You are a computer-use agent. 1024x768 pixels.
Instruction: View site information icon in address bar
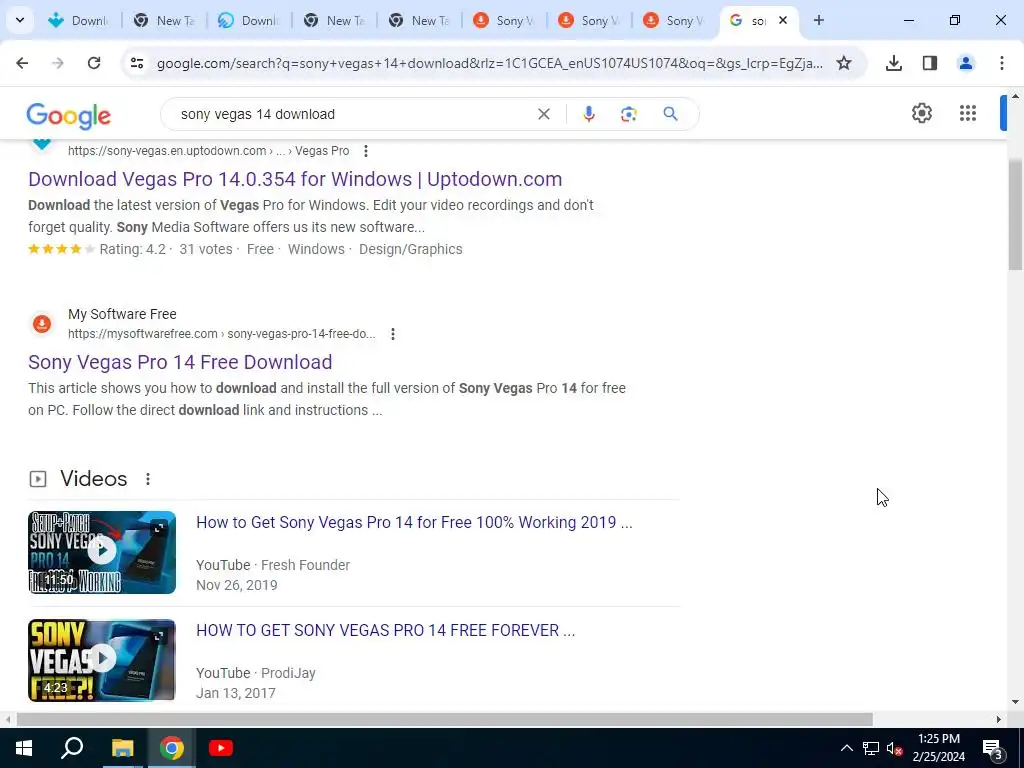137,63
